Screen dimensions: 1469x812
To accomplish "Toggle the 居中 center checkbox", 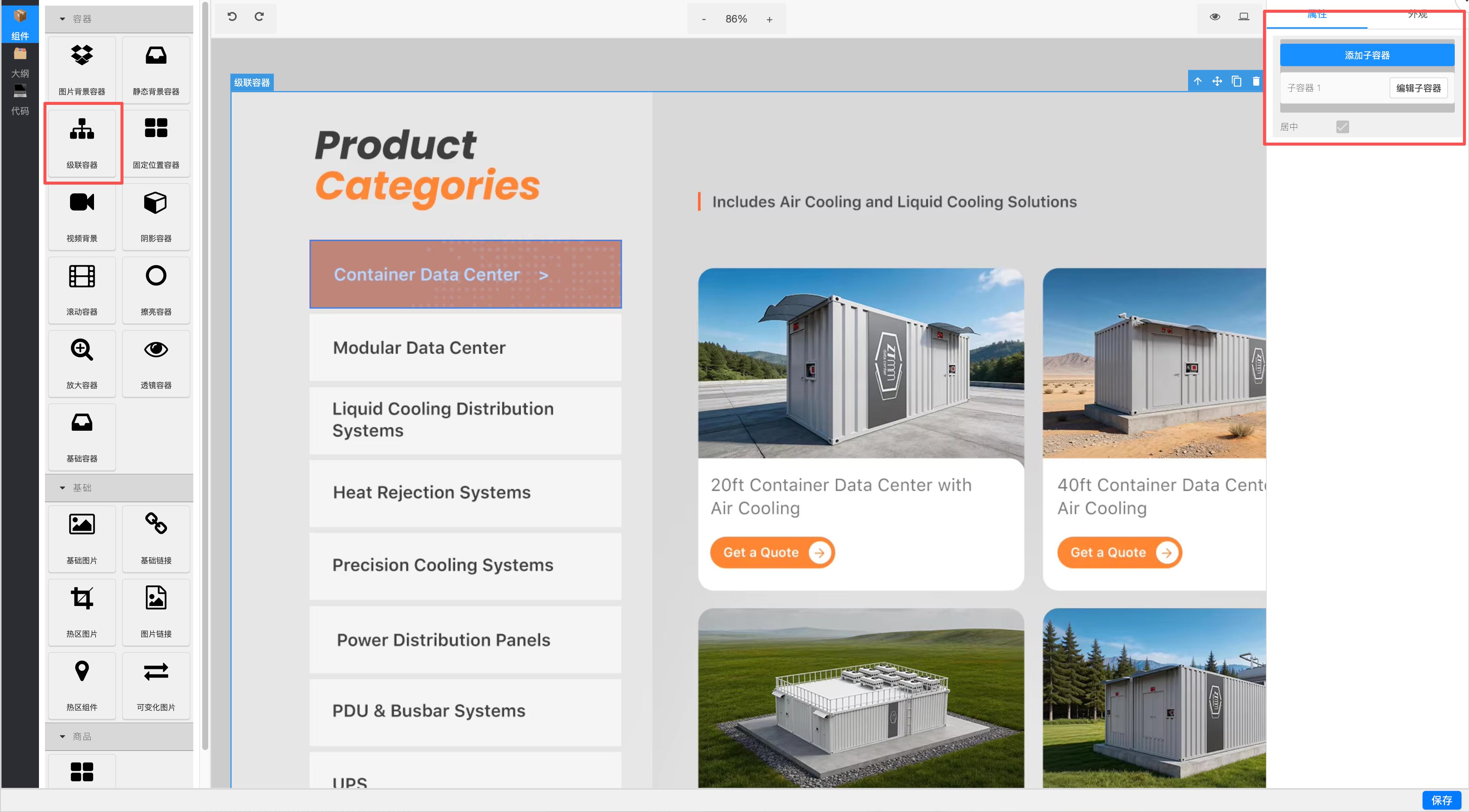I will [x=1342, y=127].
